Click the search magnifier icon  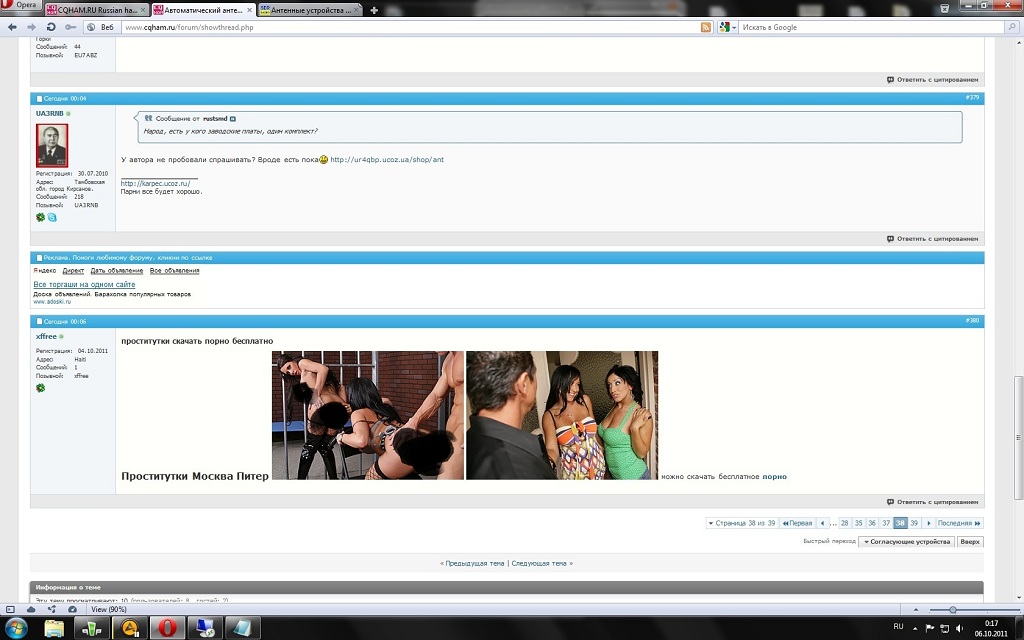pyautogui.click(x=1012, y=27)
